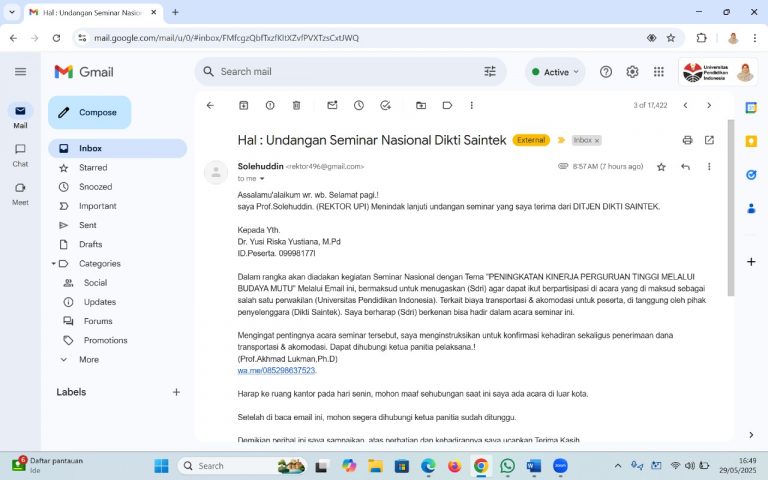
Task: Open the Gmail Support help icon
Action: 606,72
